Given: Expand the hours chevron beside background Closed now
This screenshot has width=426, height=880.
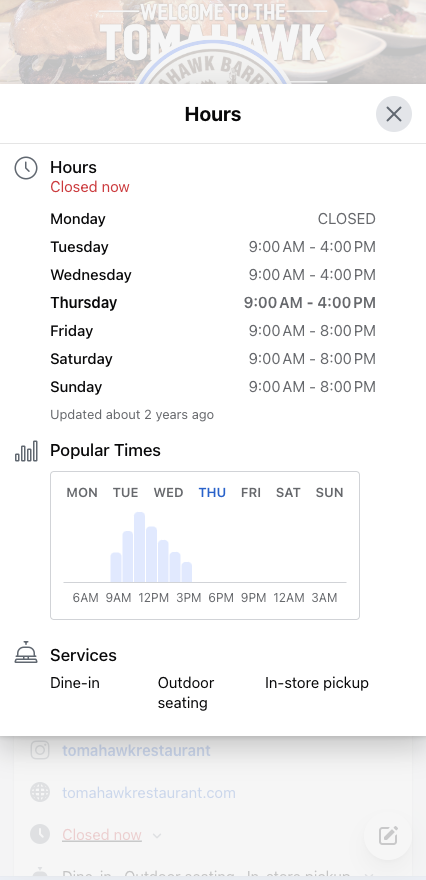Looking at the screenshot, I should tap(157, 836).
